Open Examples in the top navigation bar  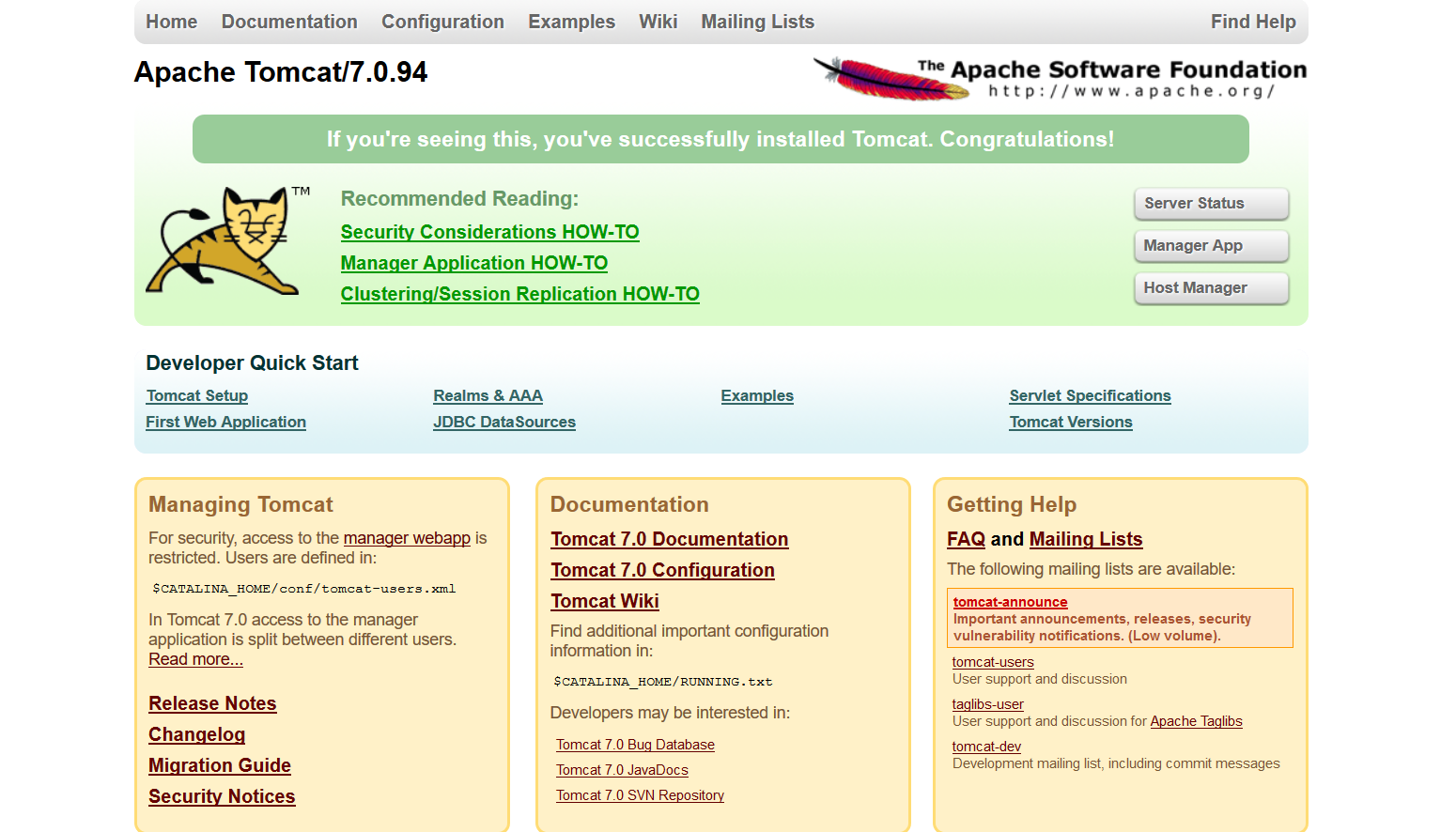(x=571, y=22)
